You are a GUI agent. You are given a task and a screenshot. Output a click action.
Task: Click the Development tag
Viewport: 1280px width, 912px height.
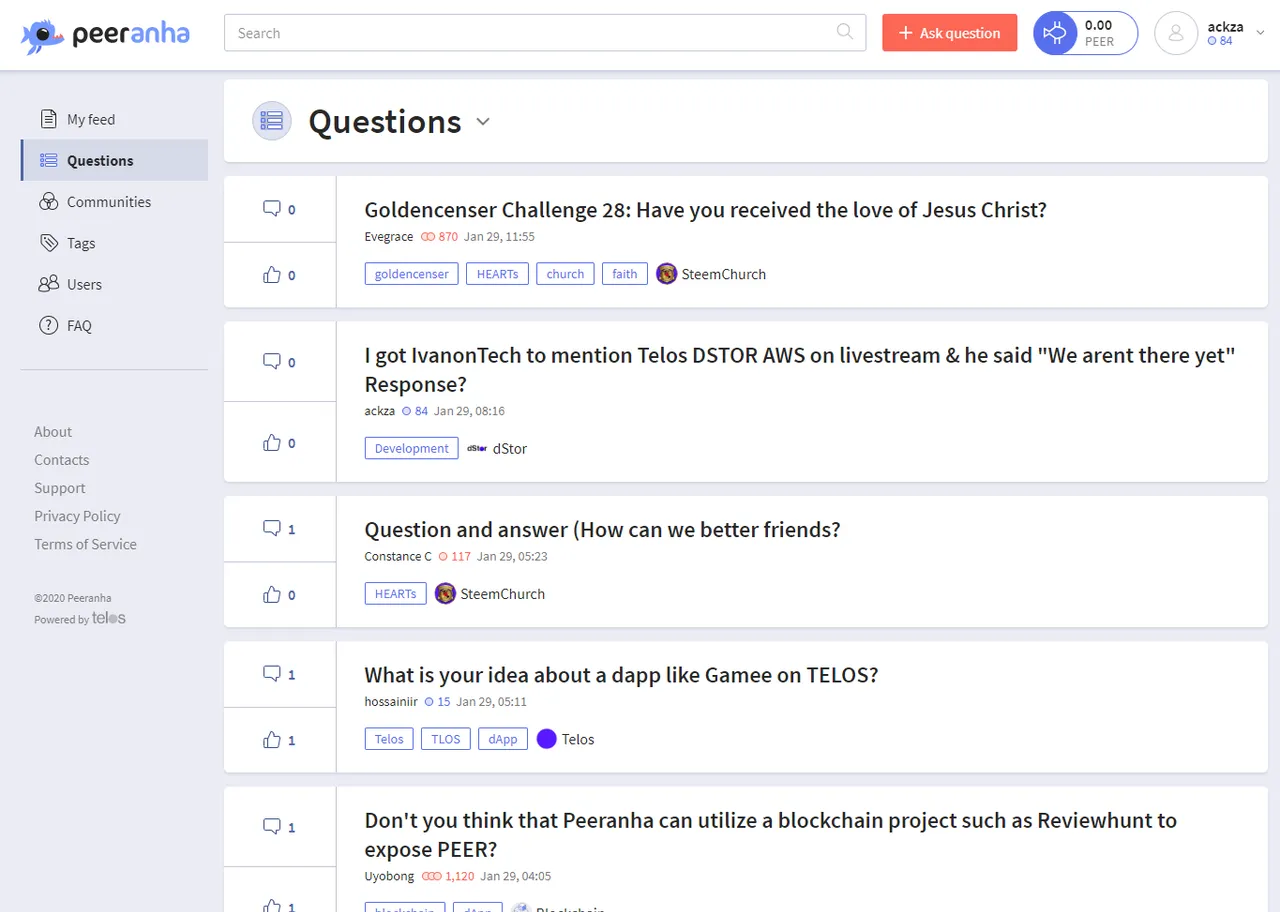[x=412, y=449]
